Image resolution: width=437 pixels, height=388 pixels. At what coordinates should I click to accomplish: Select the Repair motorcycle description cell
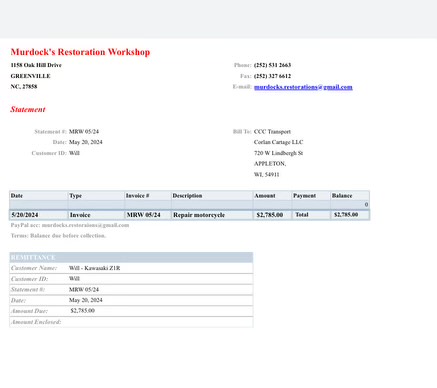tap(199, 215)
